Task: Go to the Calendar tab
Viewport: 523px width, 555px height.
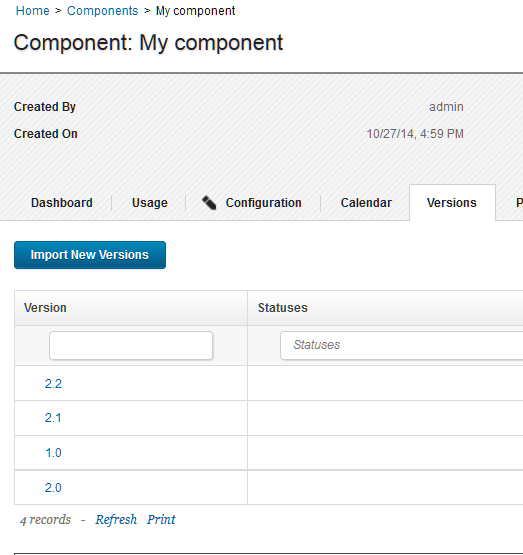Action: [x=366, y=203]
